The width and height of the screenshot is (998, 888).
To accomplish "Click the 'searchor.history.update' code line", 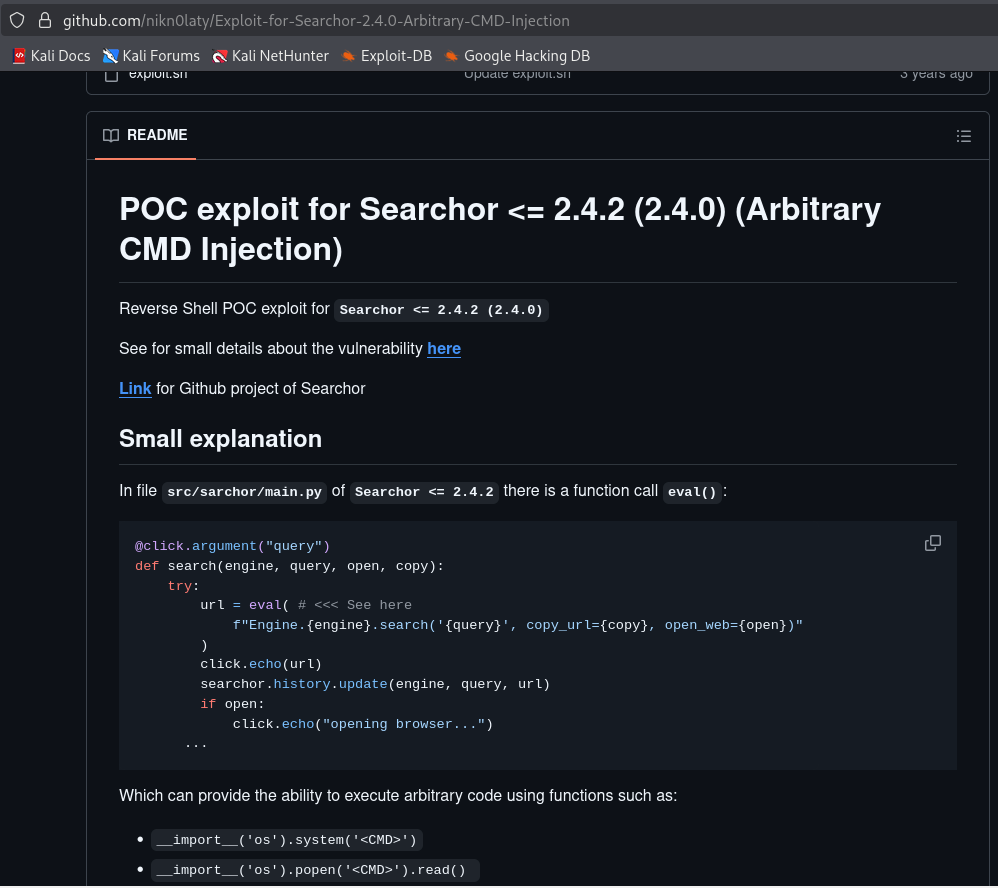I will click(x=375, y=684).
